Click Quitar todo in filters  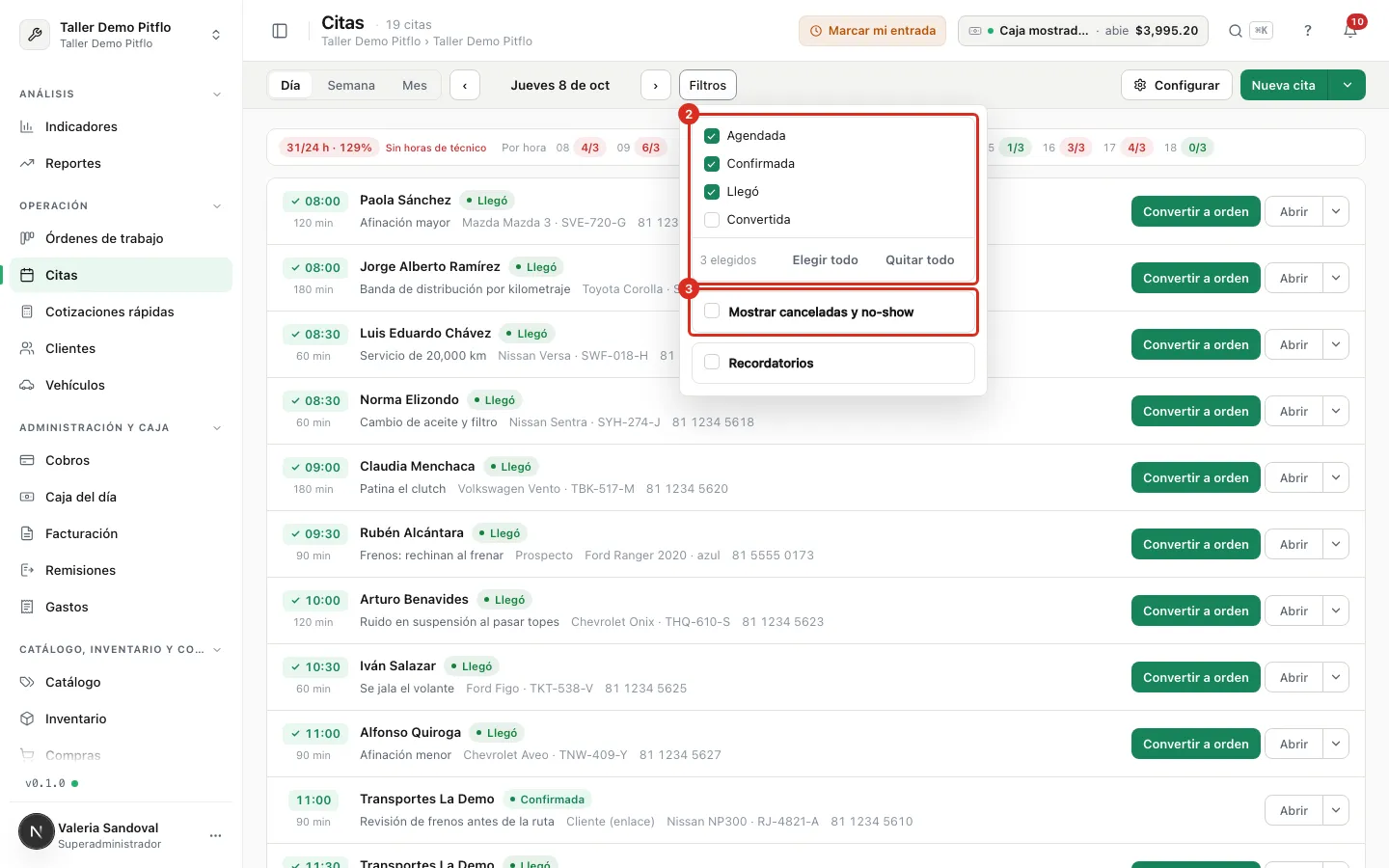pos(920,260)
